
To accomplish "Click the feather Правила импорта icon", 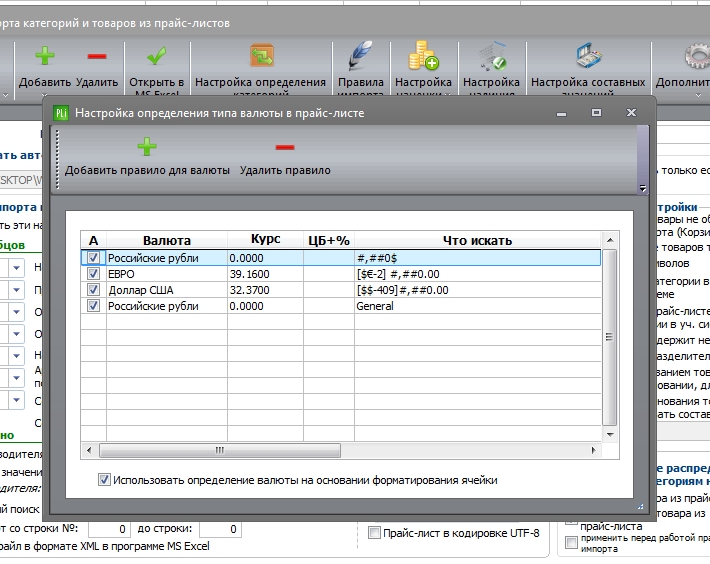I will (360, 55).
